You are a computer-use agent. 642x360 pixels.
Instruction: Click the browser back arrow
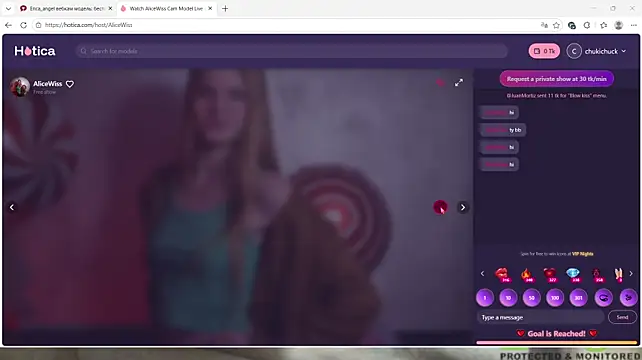(x=8, y=25)
